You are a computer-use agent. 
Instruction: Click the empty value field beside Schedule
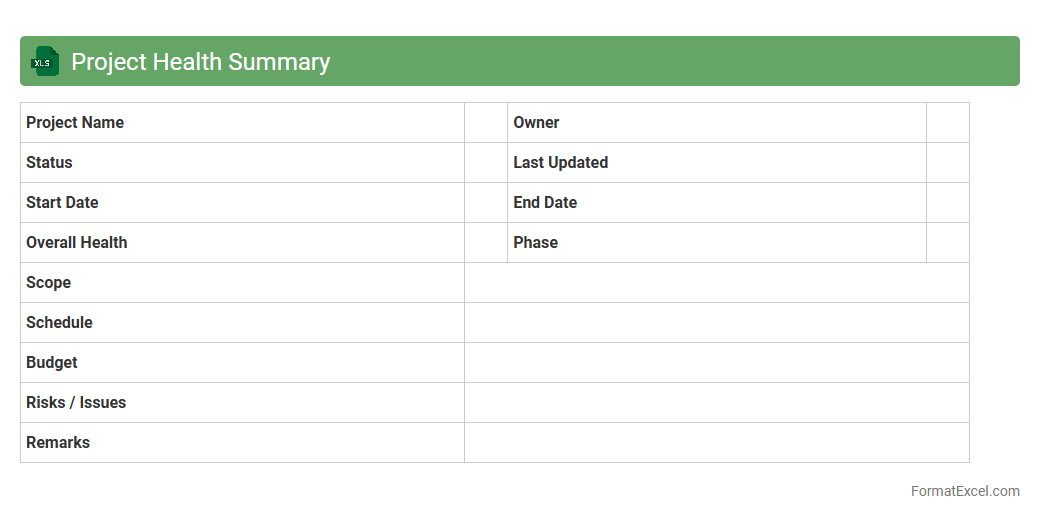[x=716, y=323]
